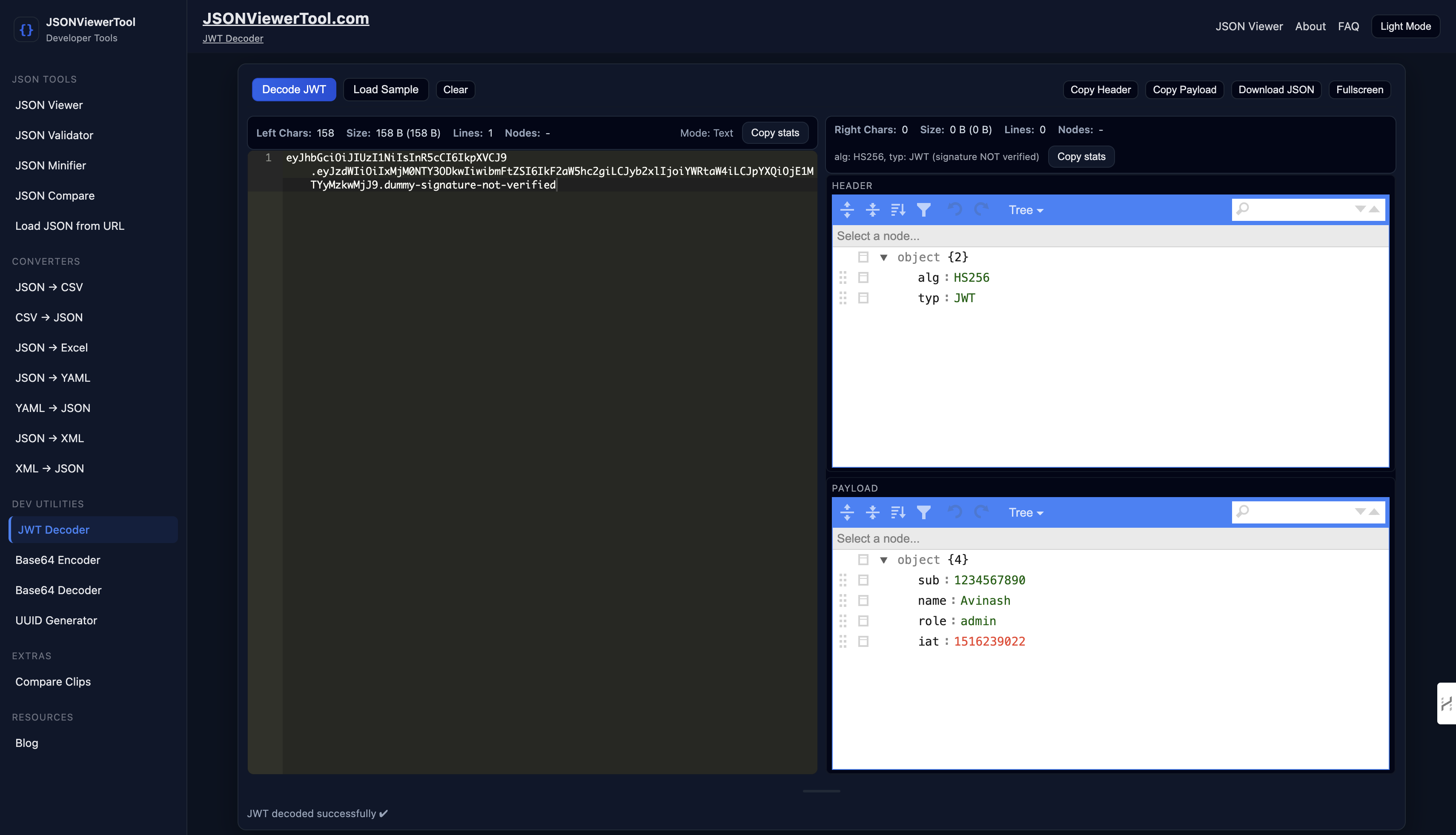Open the FAQ menu item in the top bar
The image size is (1456, 835).
pyautogui.click(x=1349, y=26)
